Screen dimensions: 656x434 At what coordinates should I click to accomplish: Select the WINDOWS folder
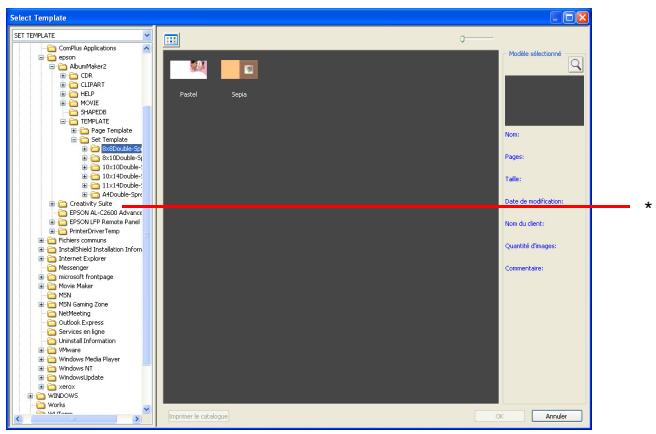[63, 395]
